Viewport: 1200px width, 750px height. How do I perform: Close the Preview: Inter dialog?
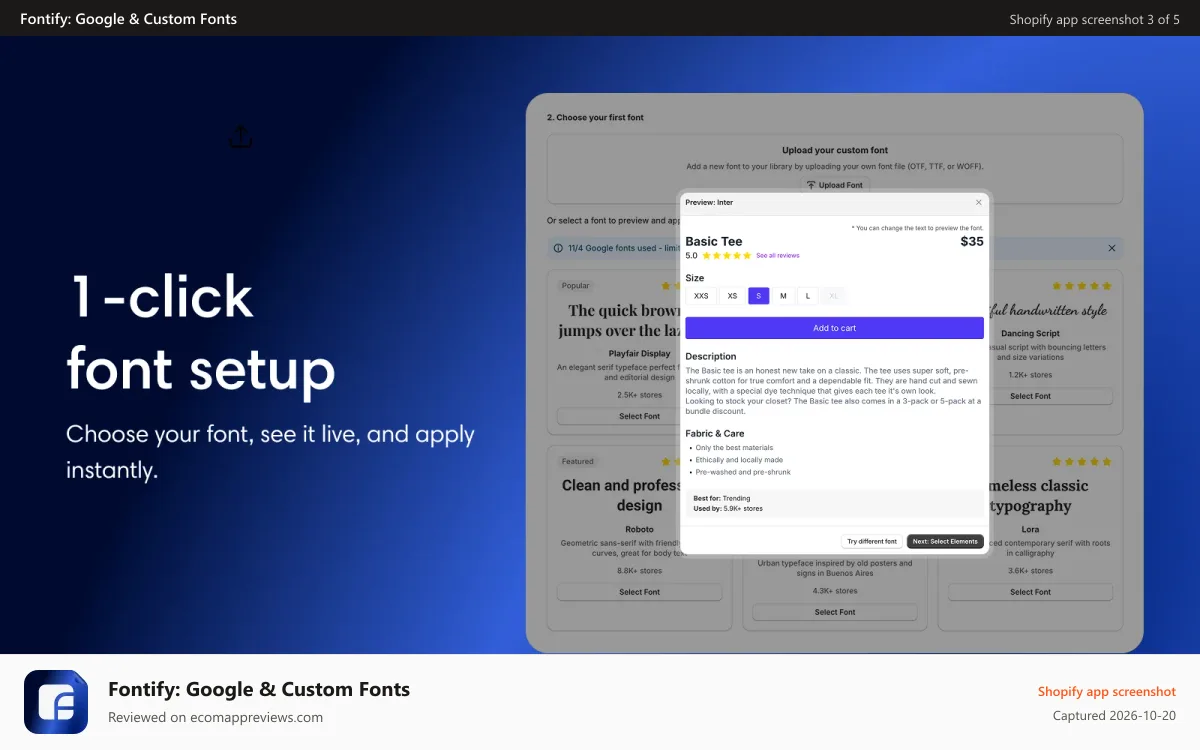[978, 202]
